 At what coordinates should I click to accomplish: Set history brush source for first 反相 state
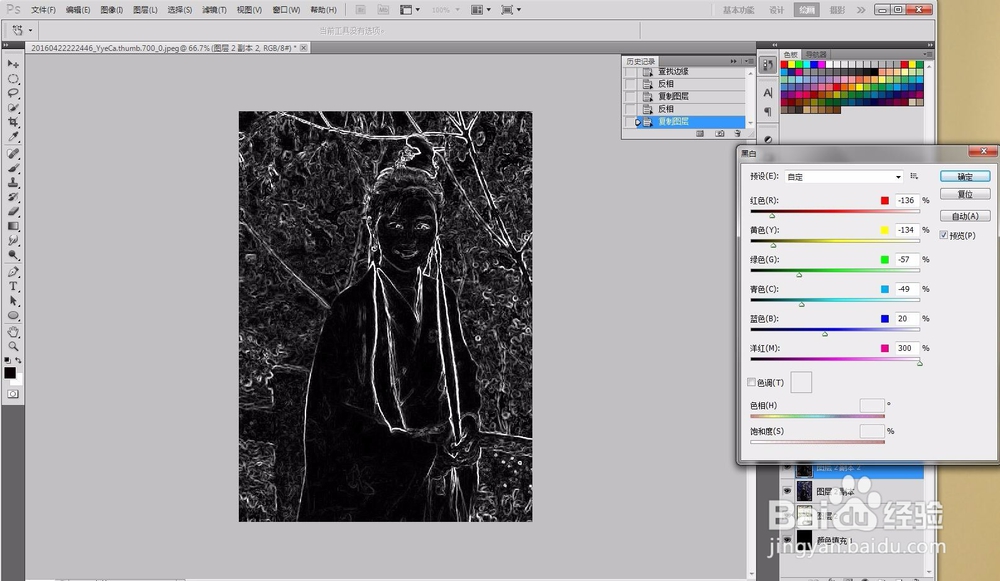(631, 84)
